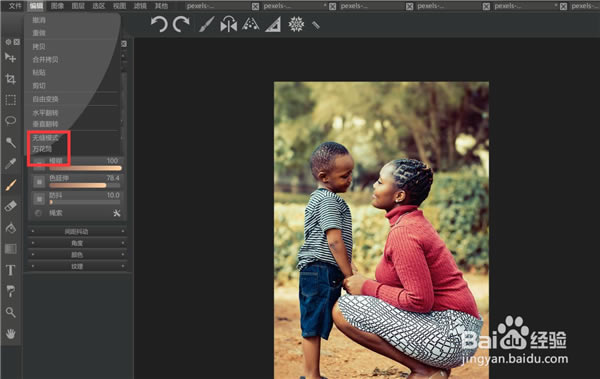Toggle the 绳索 round option

coord(38,213)
